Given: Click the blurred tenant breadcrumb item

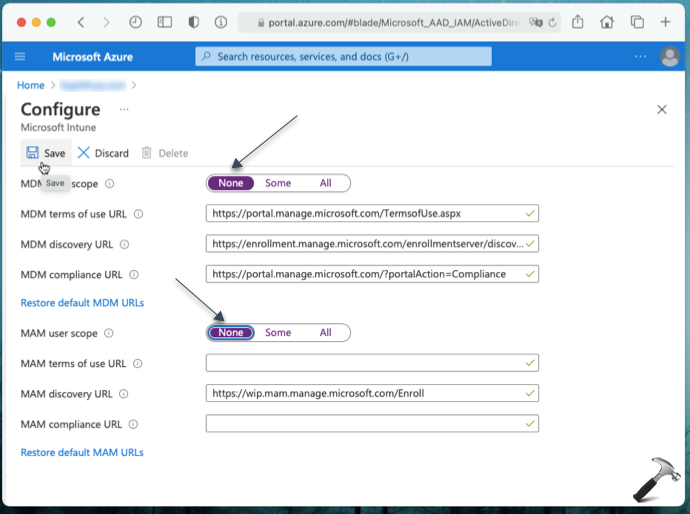Looking at the screenshot, I should 94,85.
